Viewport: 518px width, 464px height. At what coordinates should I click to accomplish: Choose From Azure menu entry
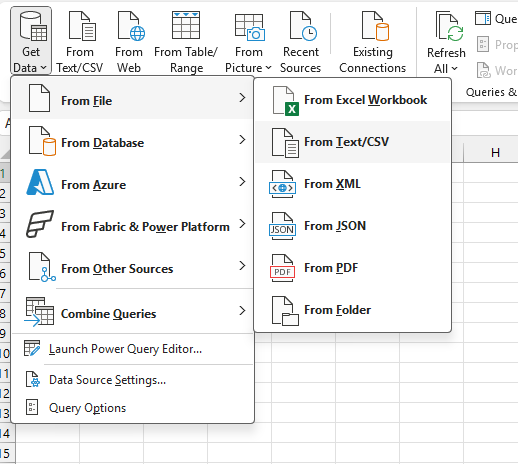(x=132, y=182)
